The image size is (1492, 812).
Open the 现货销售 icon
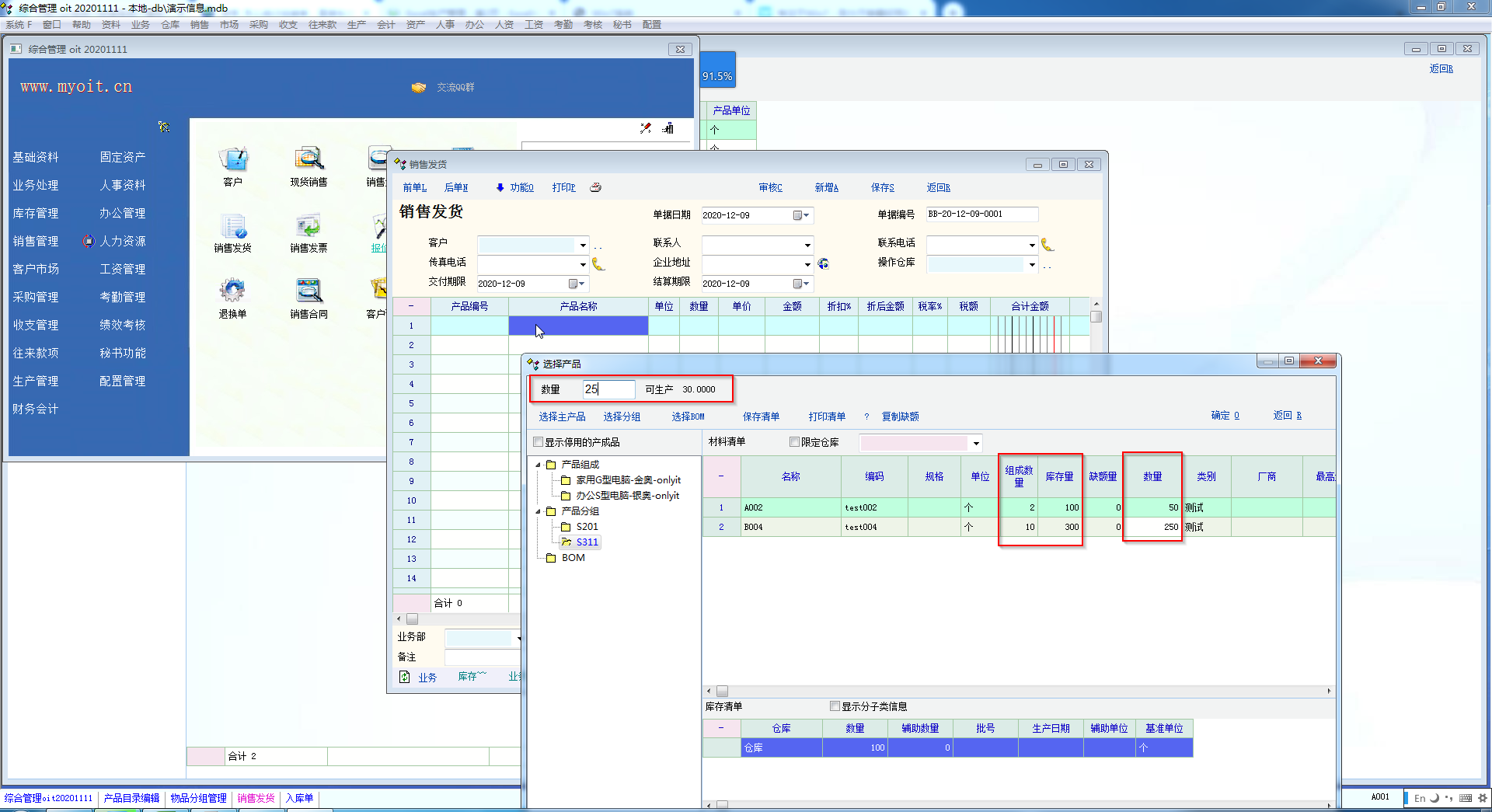[x=309, y=160]
